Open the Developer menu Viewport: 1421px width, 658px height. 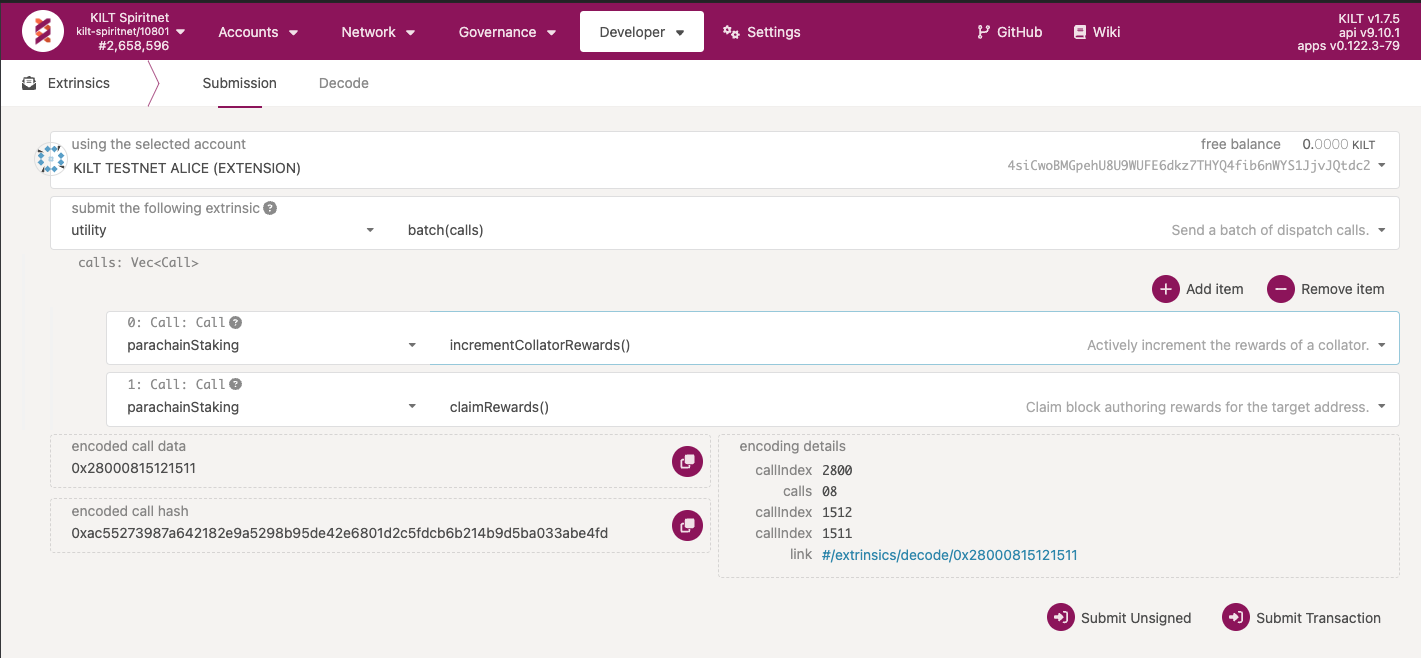(x=642, y=32)
